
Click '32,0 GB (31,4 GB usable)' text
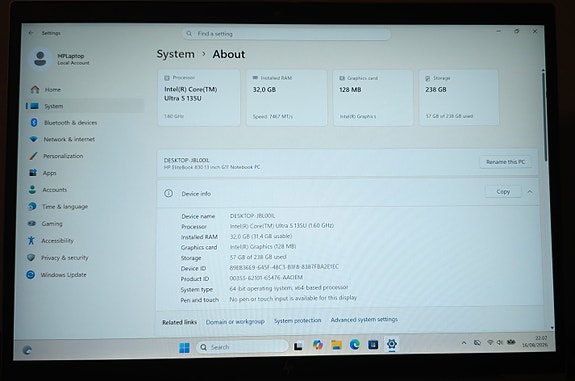point(261,236)
